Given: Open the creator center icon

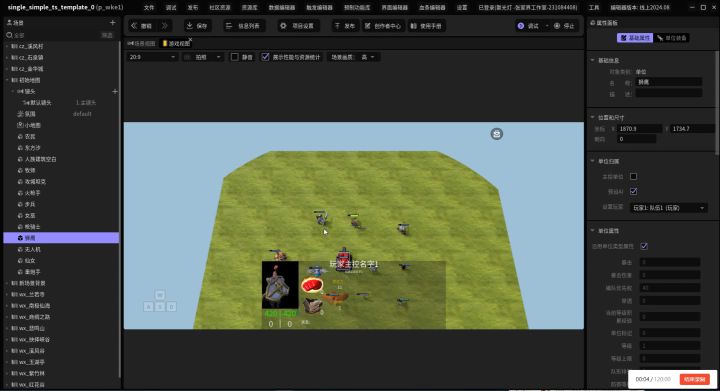Looking at the screenshot, I should click(x=368, y=26).
